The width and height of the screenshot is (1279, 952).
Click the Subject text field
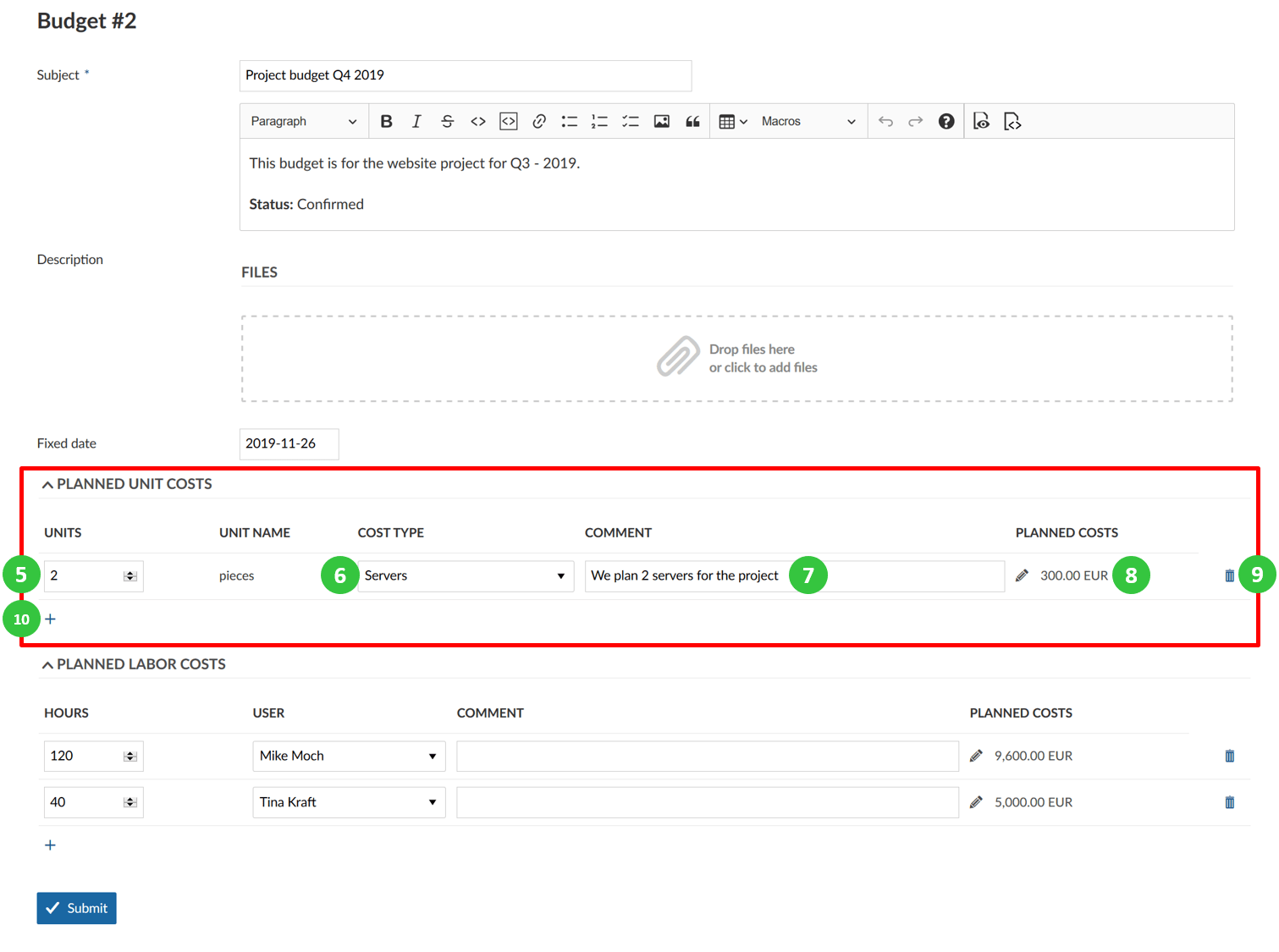pos(466,75)
